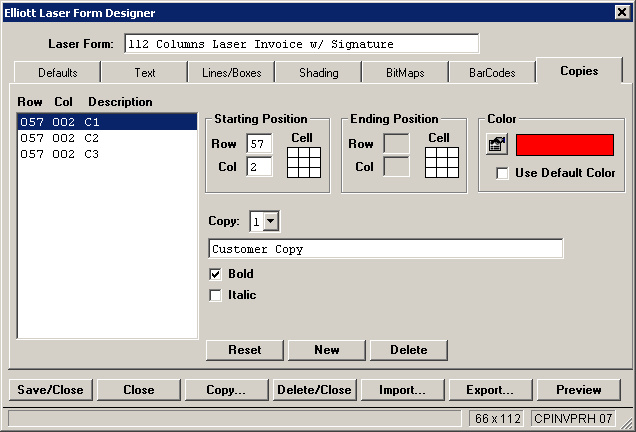
Task: Open the Shading tab
Action: tap(319, 73)
